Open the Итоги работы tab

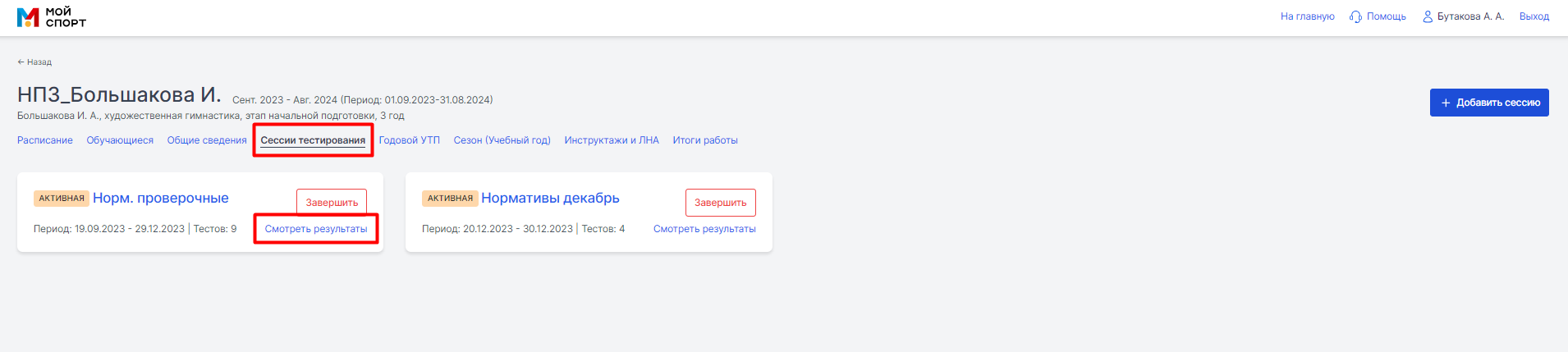pyautogui.click(x=705, y=140)
